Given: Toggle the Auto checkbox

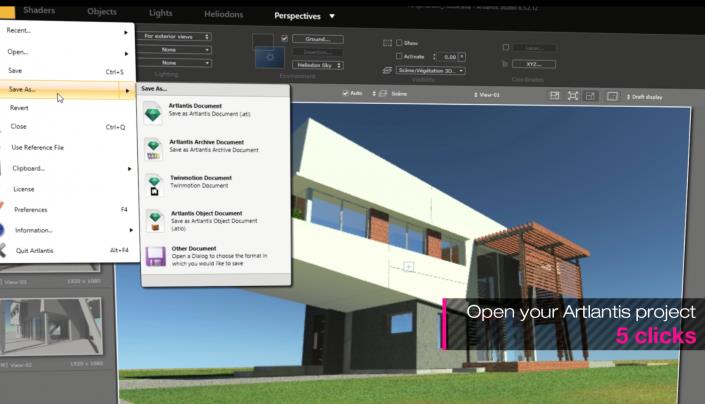Looking at the screenshot, I should pos(345,93).
